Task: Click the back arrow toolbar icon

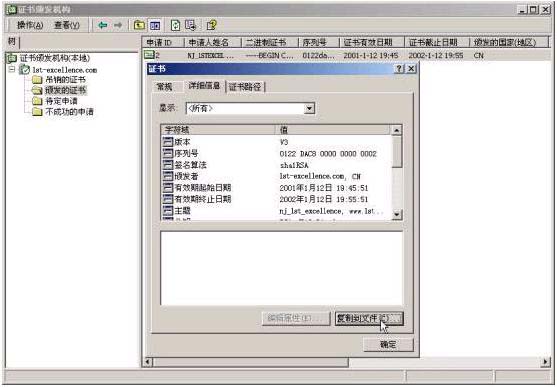Action: 103,25
